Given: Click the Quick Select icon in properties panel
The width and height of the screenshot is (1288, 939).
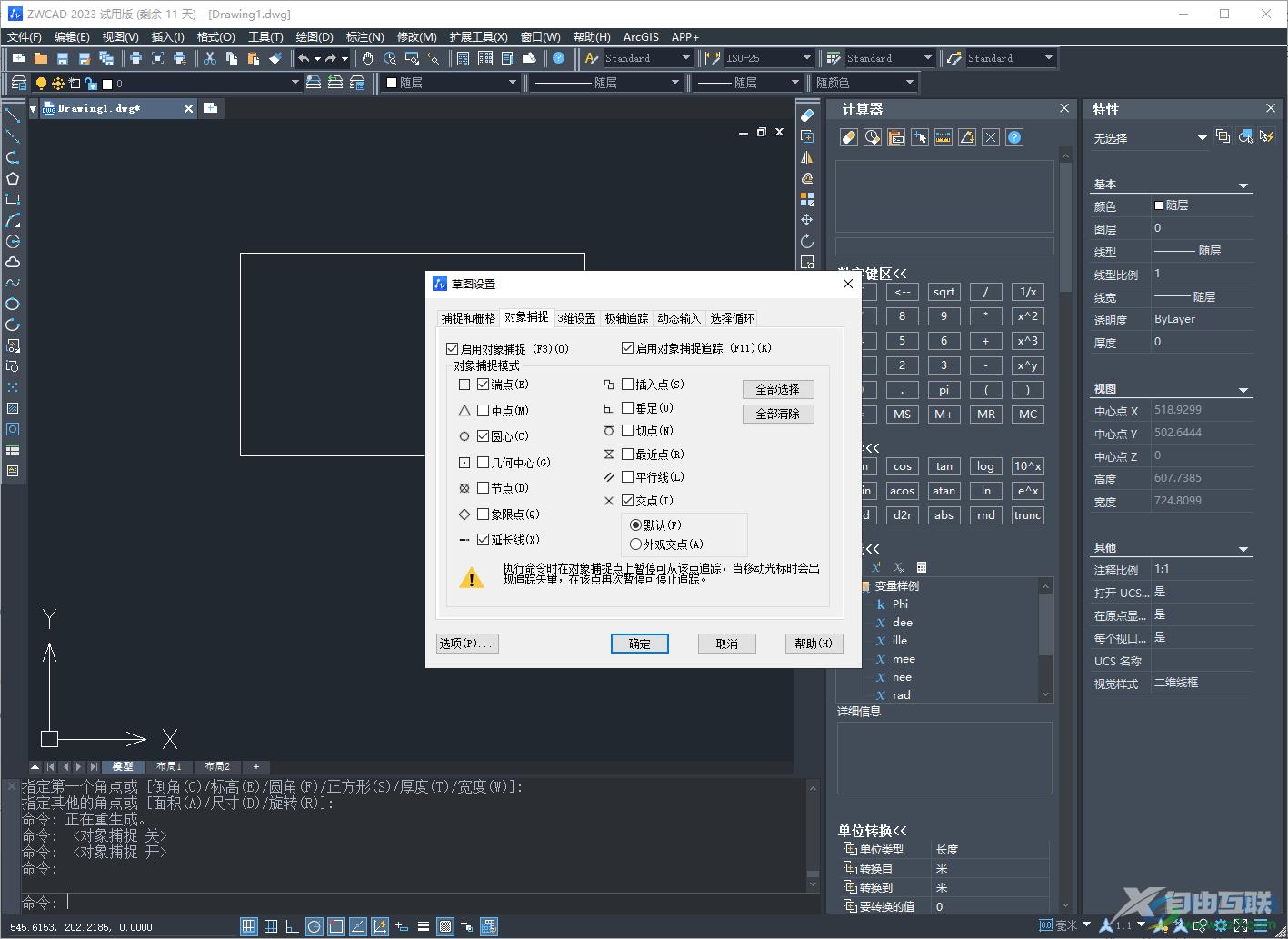Looking at the screenshot, I should [x=1267, y=136].
